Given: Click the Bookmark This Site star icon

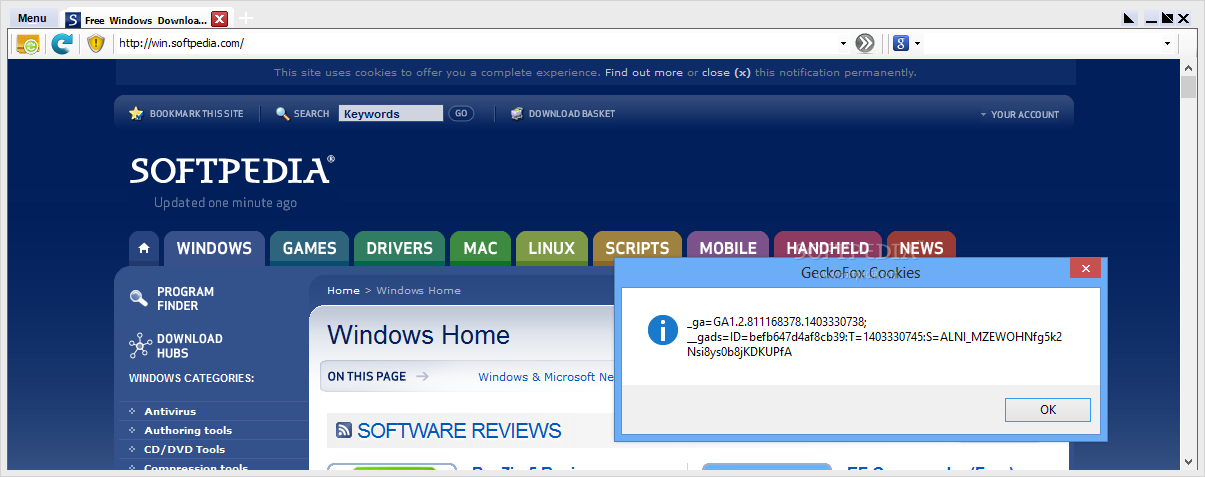Looking at the screenshot, I should (x=136, y=113).
